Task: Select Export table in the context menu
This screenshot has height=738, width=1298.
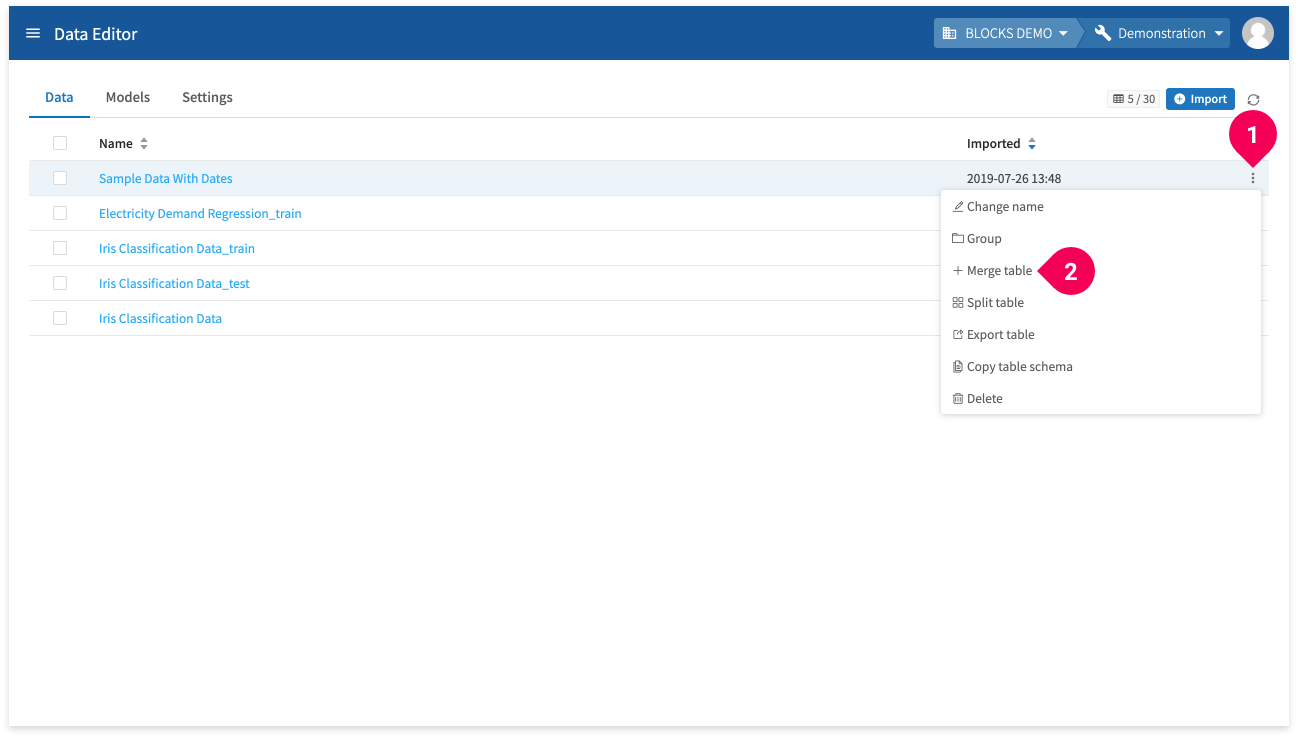Action: point(1100,335)
